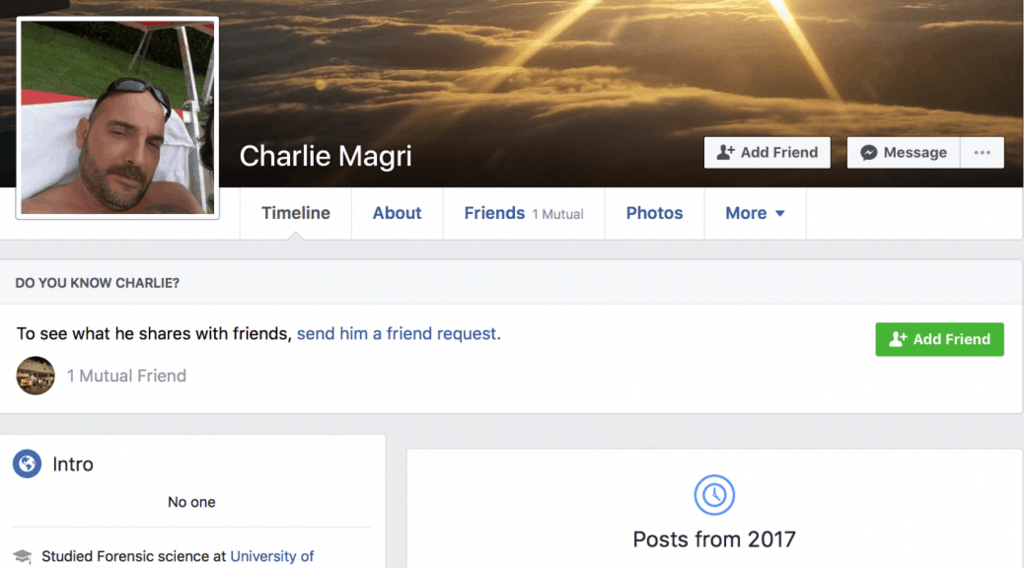Click Add Friend button on cover photo
The height and width of the screenshot is (568, 1024).
tap(767, 153)
